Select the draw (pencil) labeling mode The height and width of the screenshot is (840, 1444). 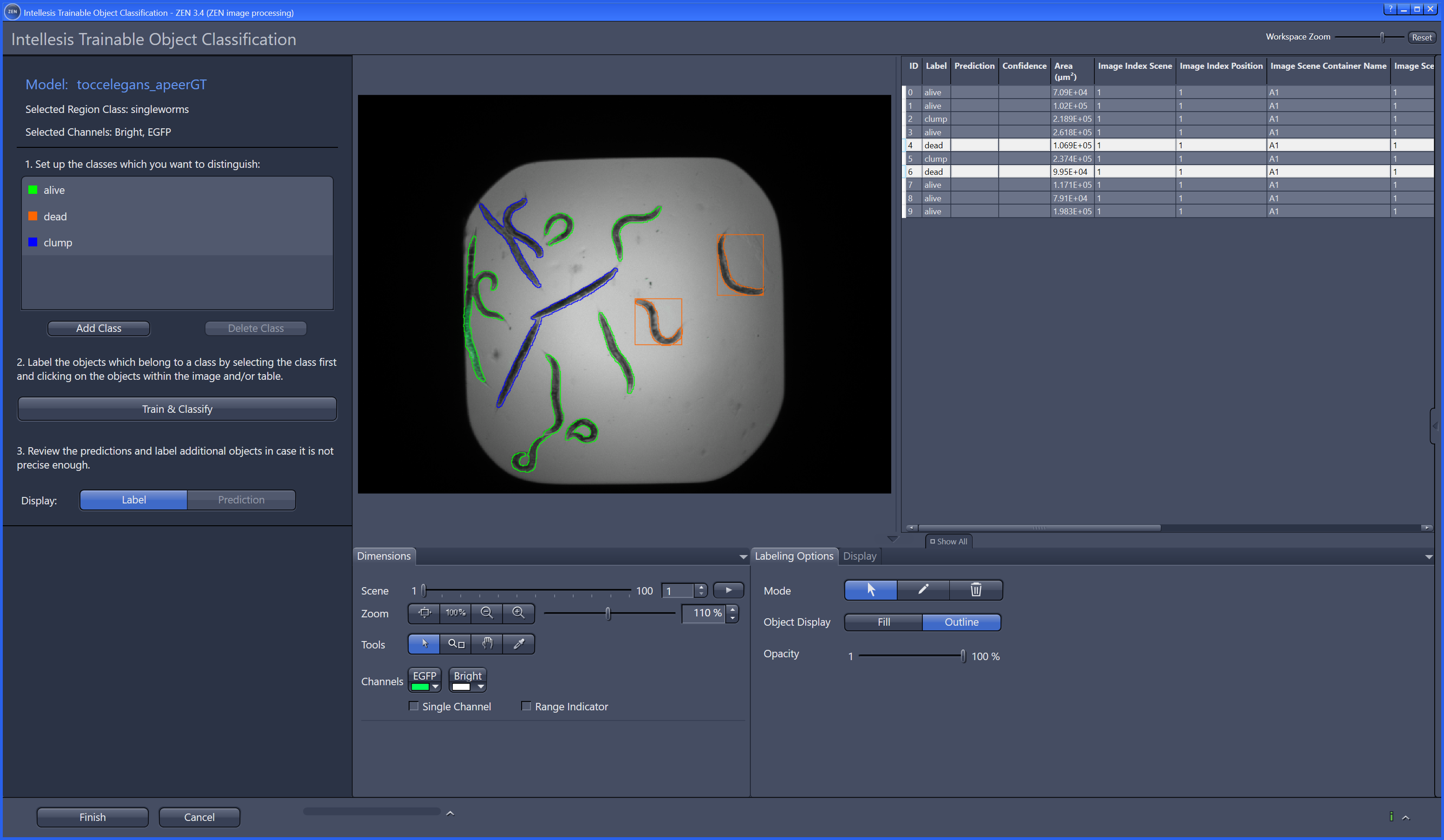922,589
